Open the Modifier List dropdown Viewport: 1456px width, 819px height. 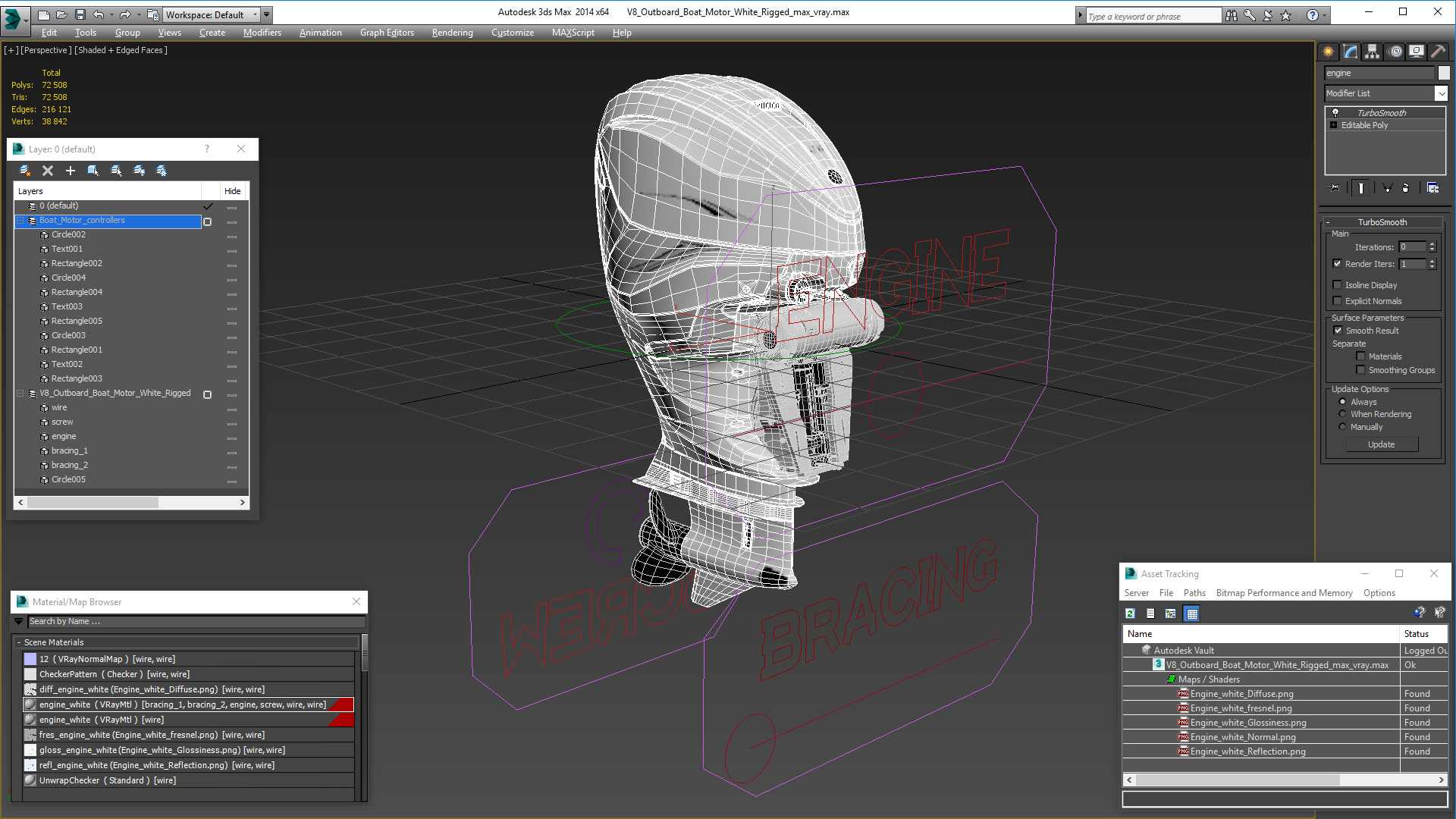coord(1441,93)
